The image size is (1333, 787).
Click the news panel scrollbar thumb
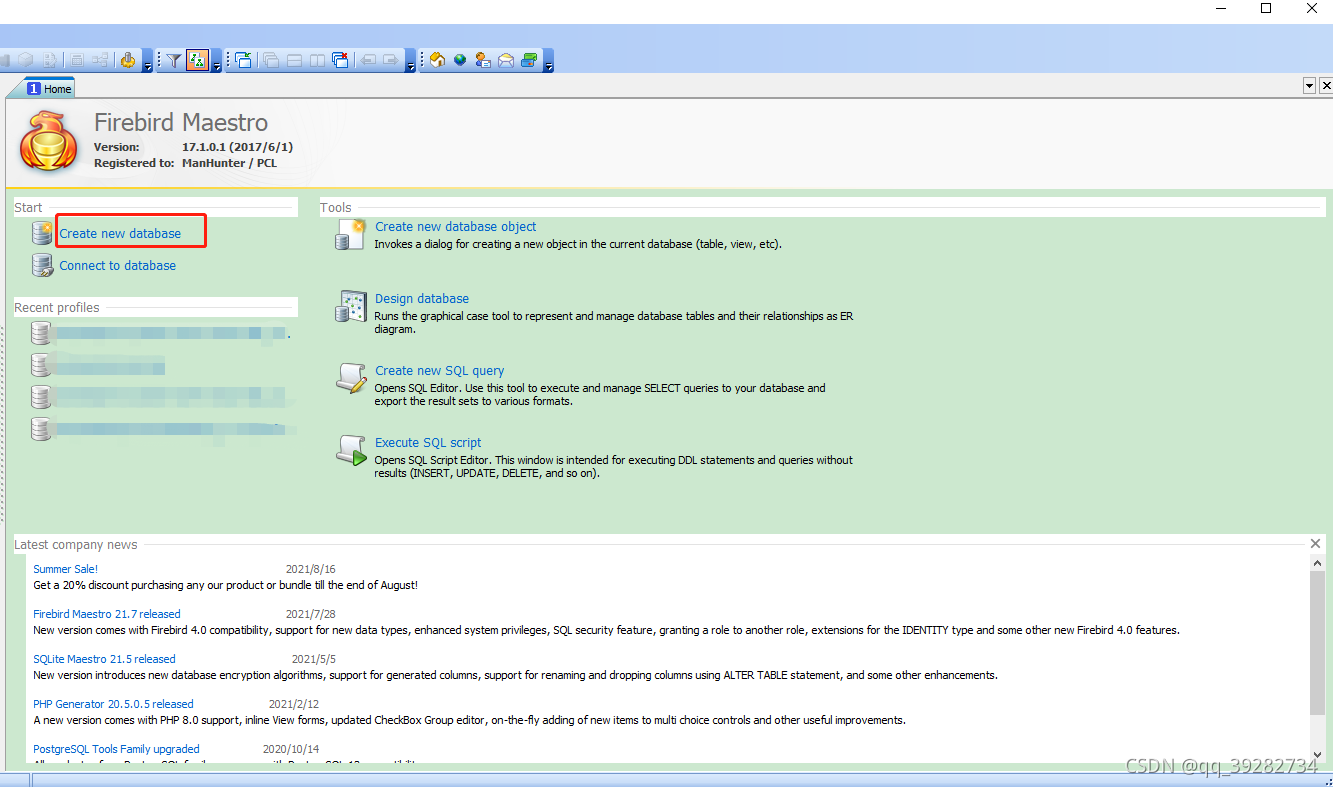click(x=1317, y=644)
